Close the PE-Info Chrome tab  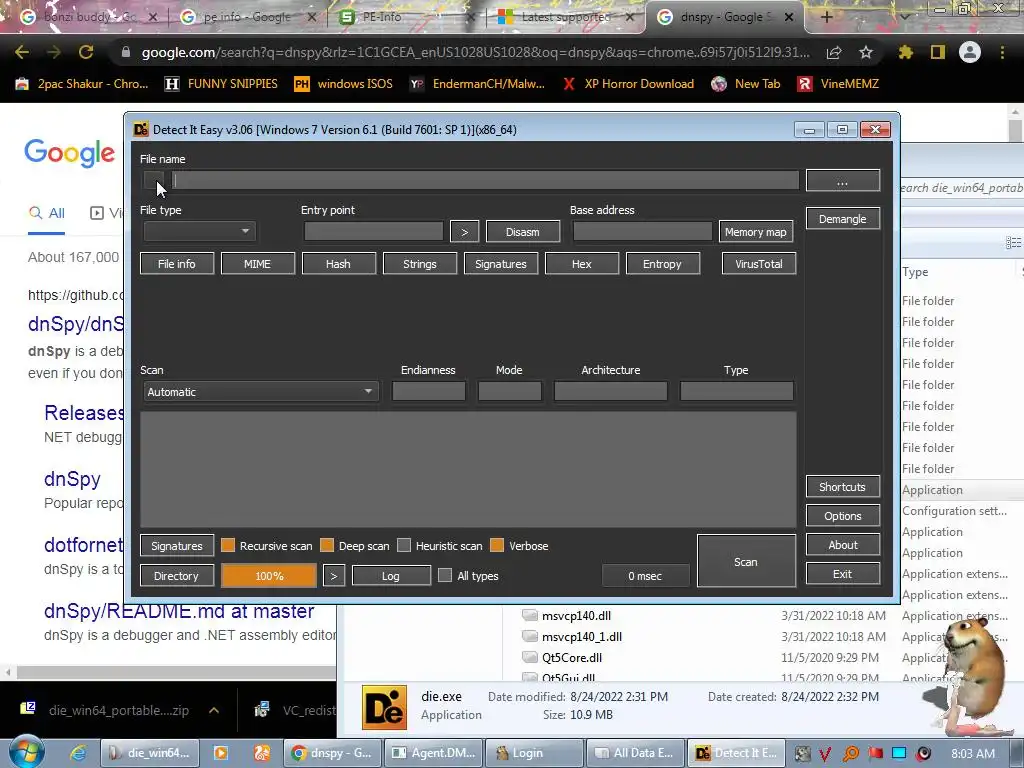471,18
